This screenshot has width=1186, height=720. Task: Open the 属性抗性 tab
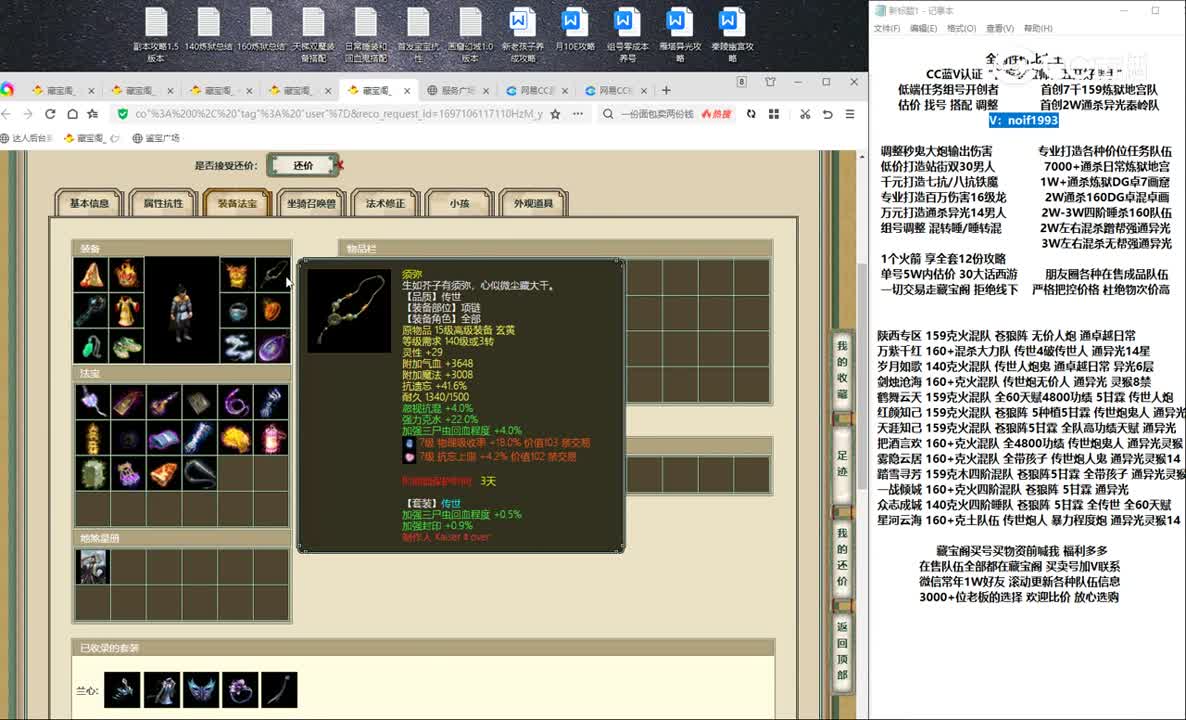163,203
